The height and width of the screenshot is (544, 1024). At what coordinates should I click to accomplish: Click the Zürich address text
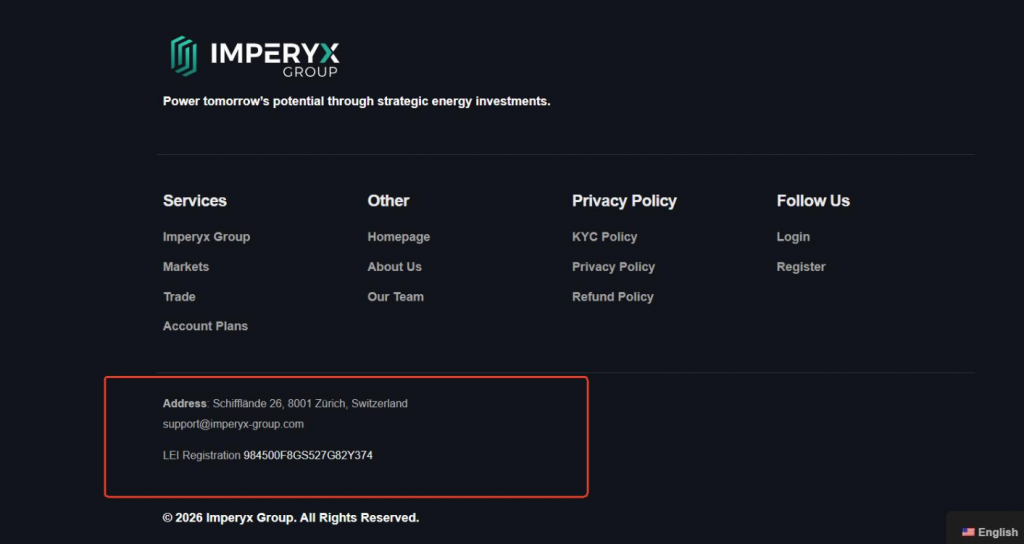[x=310, y=404]
